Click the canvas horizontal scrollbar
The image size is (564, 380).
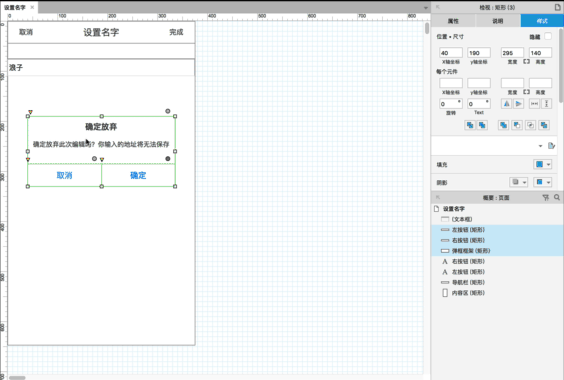point(17,377)
